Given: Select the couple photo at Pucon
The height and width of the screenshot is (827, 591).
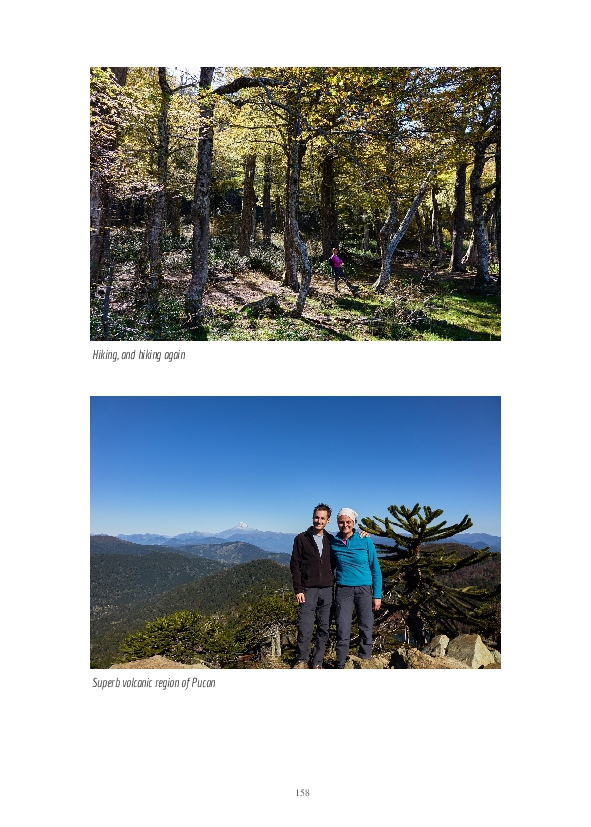Looking at the screenshot, I should [x=295, y=532].
